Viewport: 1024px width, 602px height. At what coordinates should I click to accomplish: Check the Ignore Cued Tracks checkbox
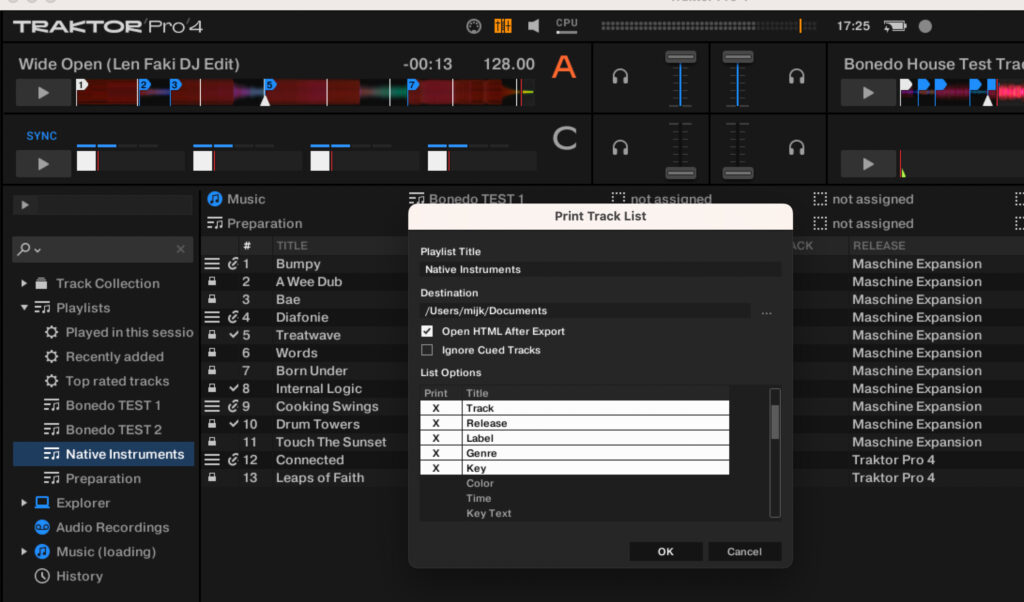point(427,350)
